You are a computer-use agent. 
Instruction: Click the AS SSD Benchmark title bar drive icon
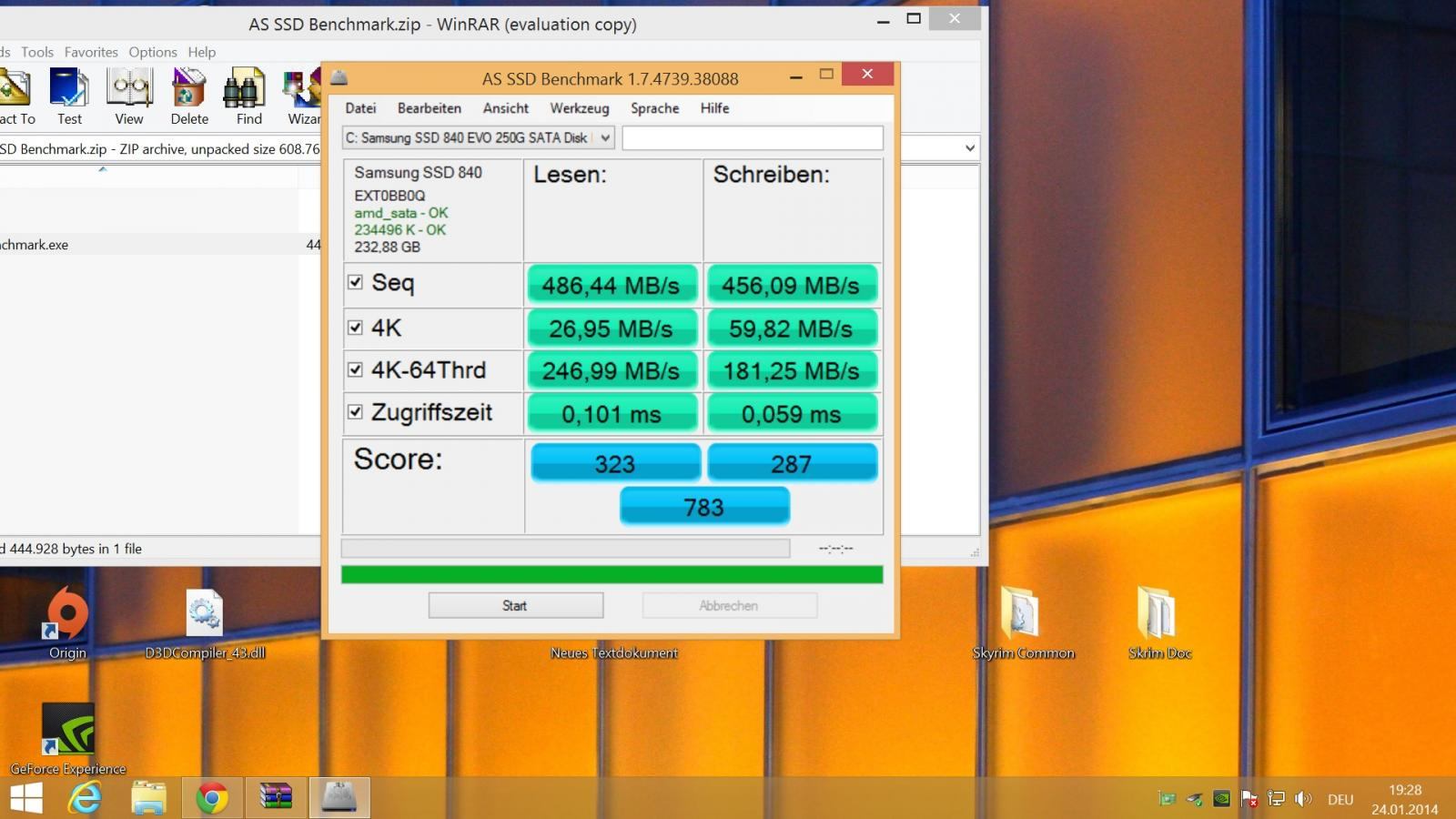coord(339,78)
